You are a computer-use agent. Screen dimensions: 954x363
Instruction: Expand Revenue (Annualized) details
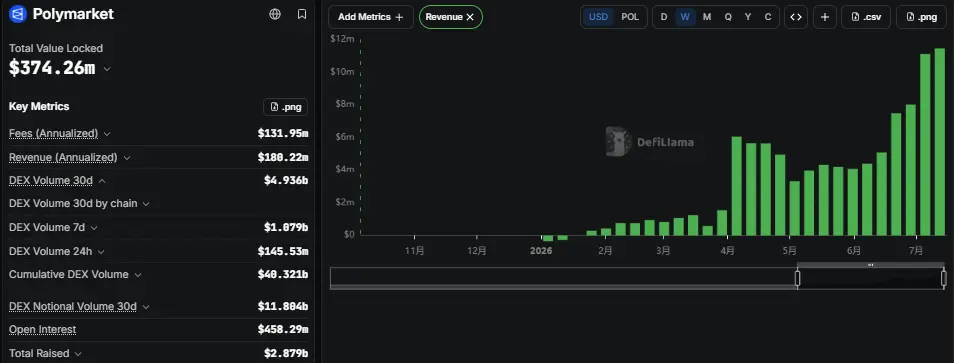pos(127,157)
